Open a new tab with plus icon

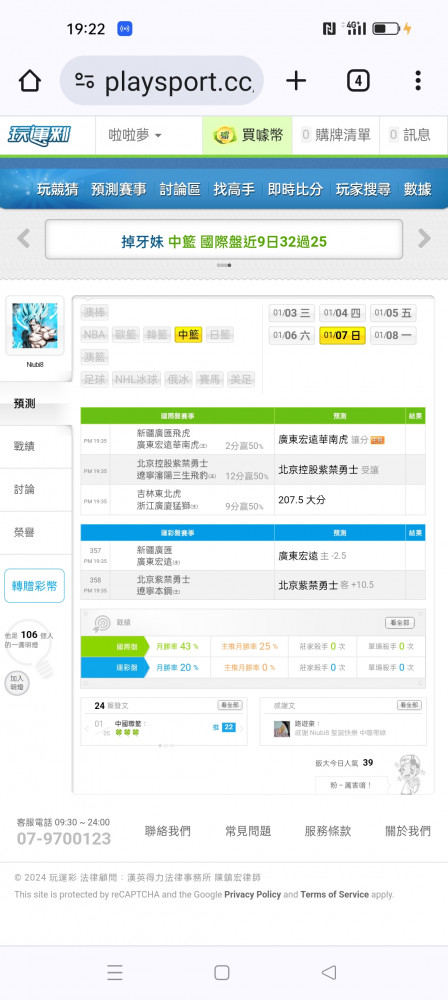pos(295,81)
